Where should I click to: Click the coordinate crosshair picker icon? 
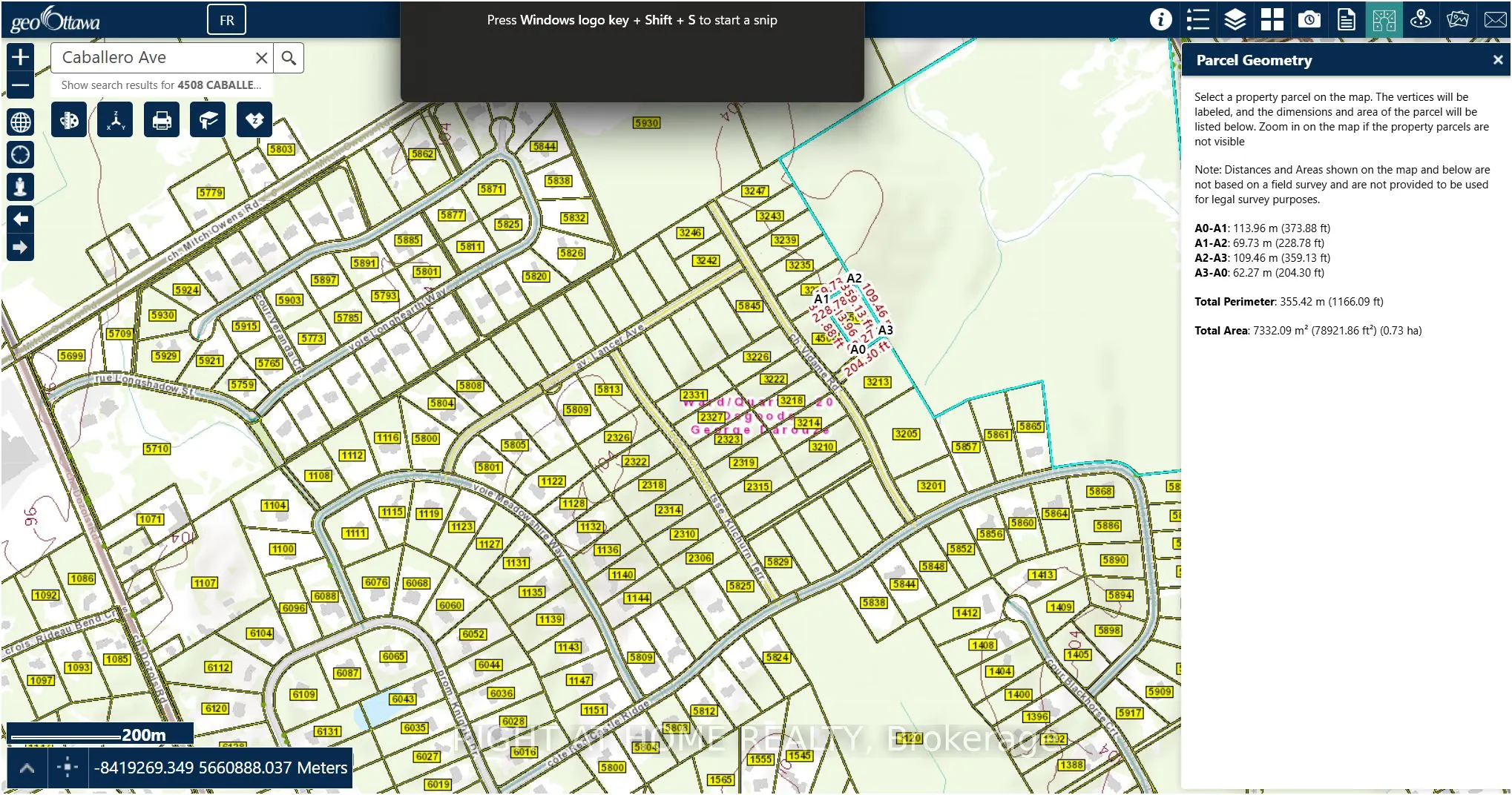68,768
